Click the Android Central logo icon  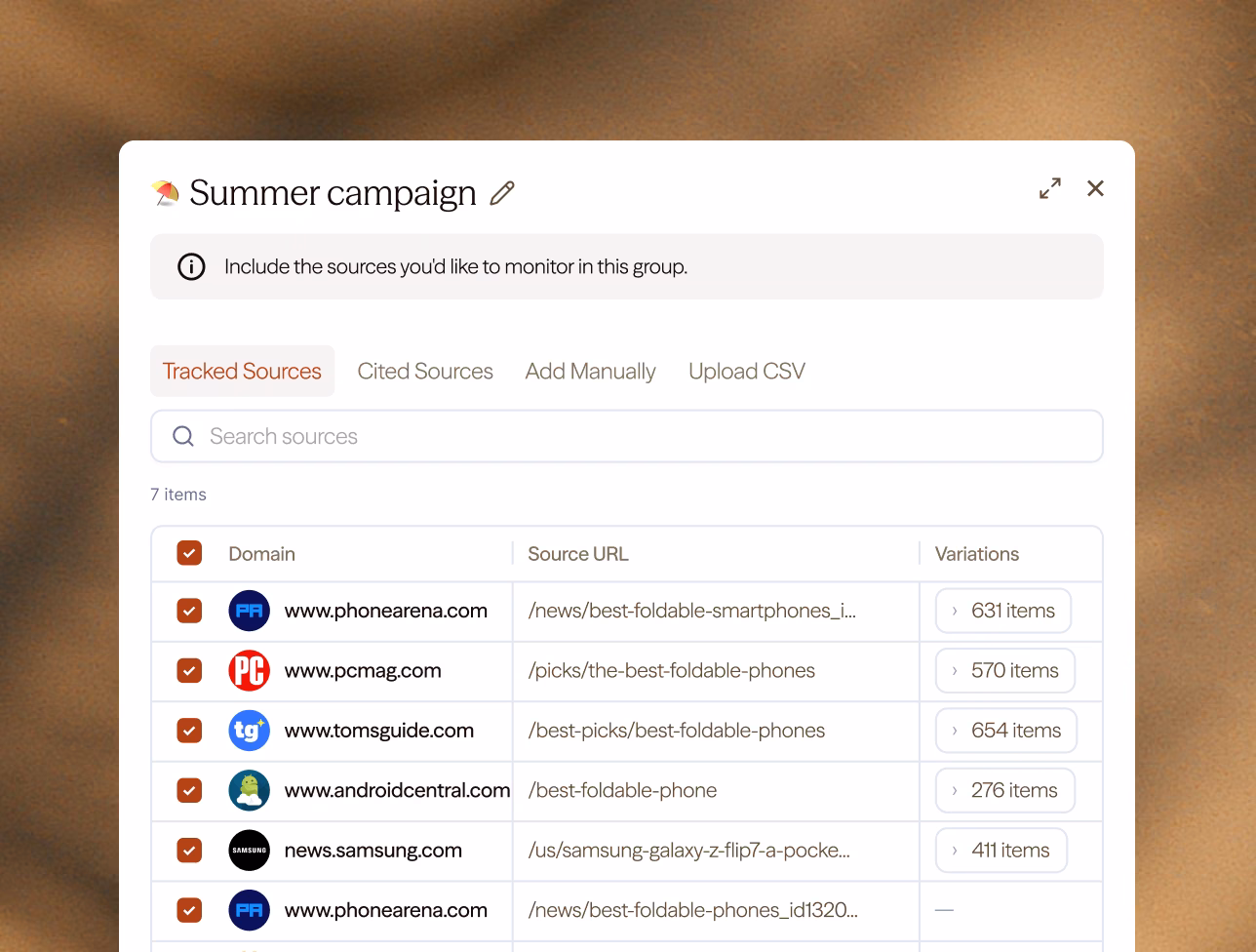(x=249, y=790)
